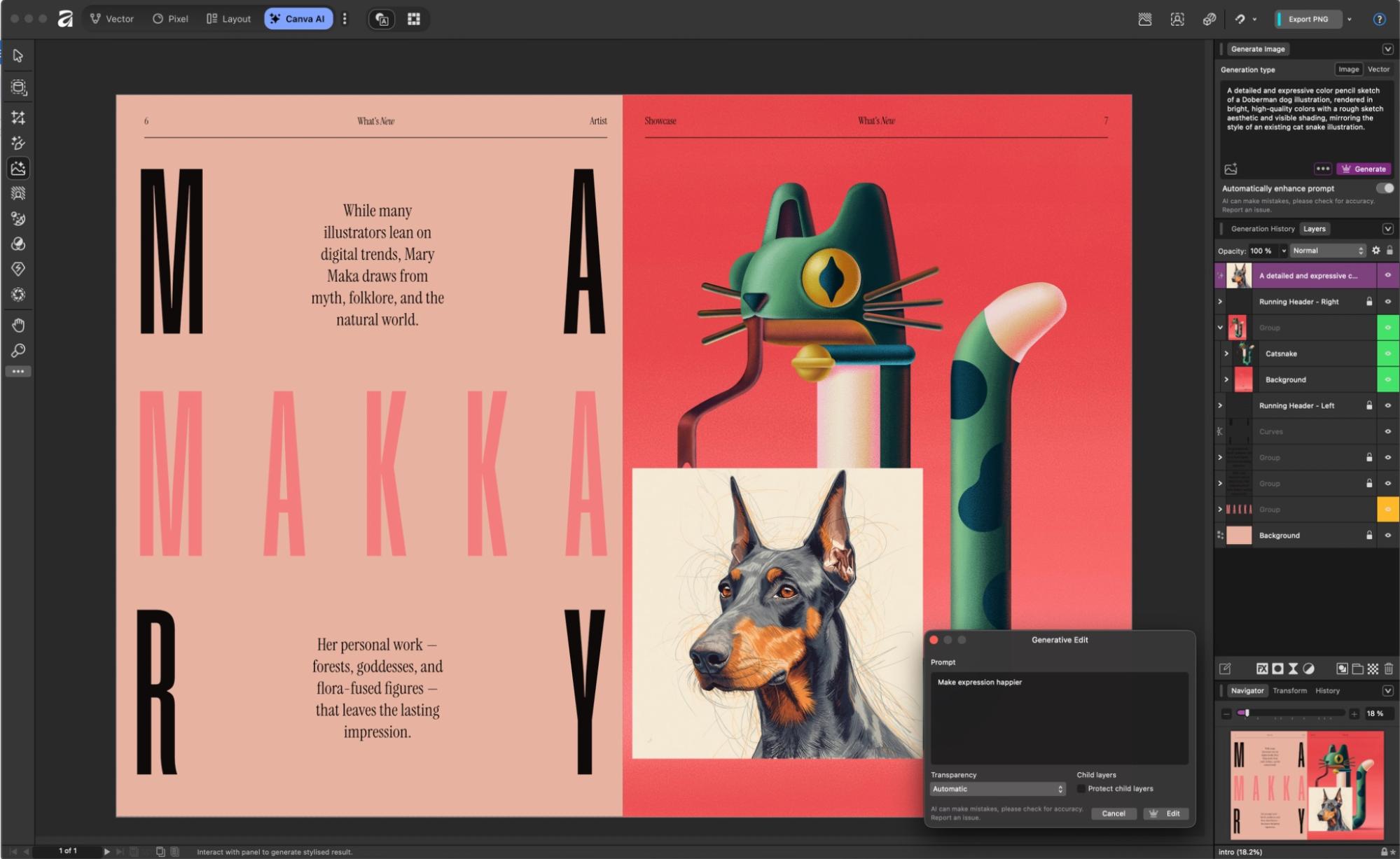This screenshot has width=1400, height=859.
Task: Cancel the Generative Edit dialog
Action: [1114, 813]
